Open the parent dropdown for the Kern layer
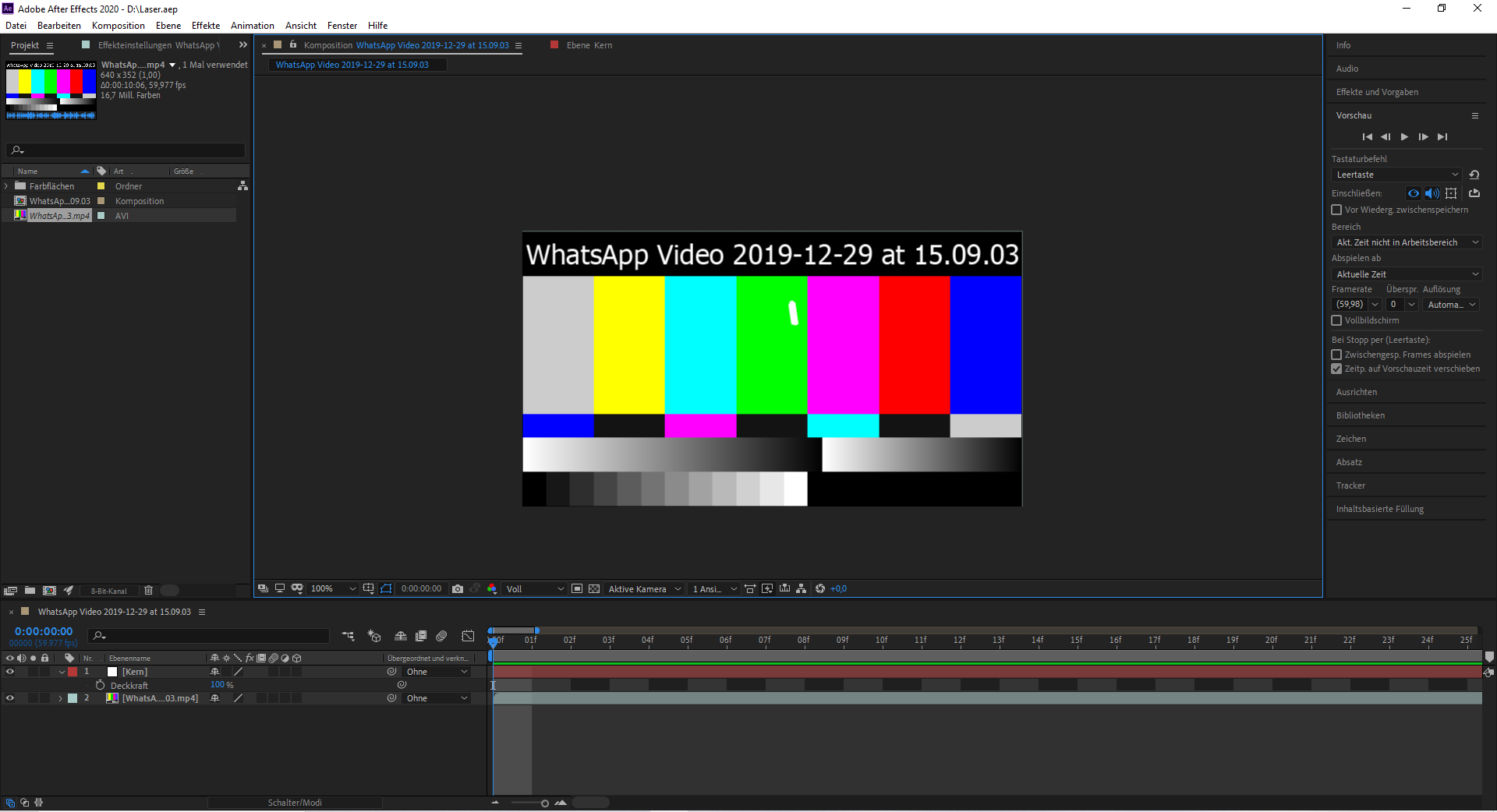The height and width of the screenshot is (812, 1497). [x=435, y=671]
